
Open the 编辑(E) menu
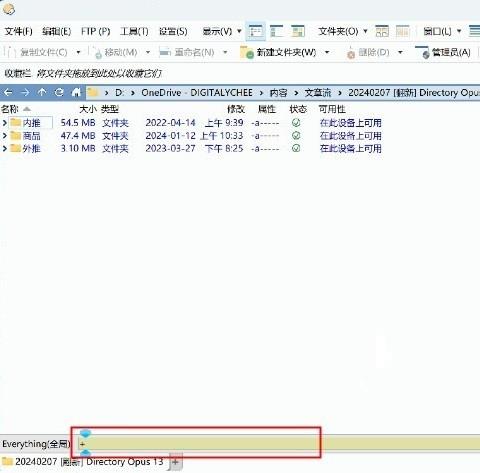point(56,32)
